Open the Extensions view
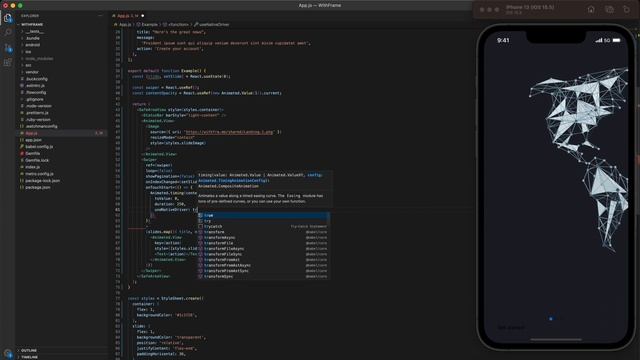The width and height of the screenshot is (640, 360). pyautogui.click(x=8, y=62)
